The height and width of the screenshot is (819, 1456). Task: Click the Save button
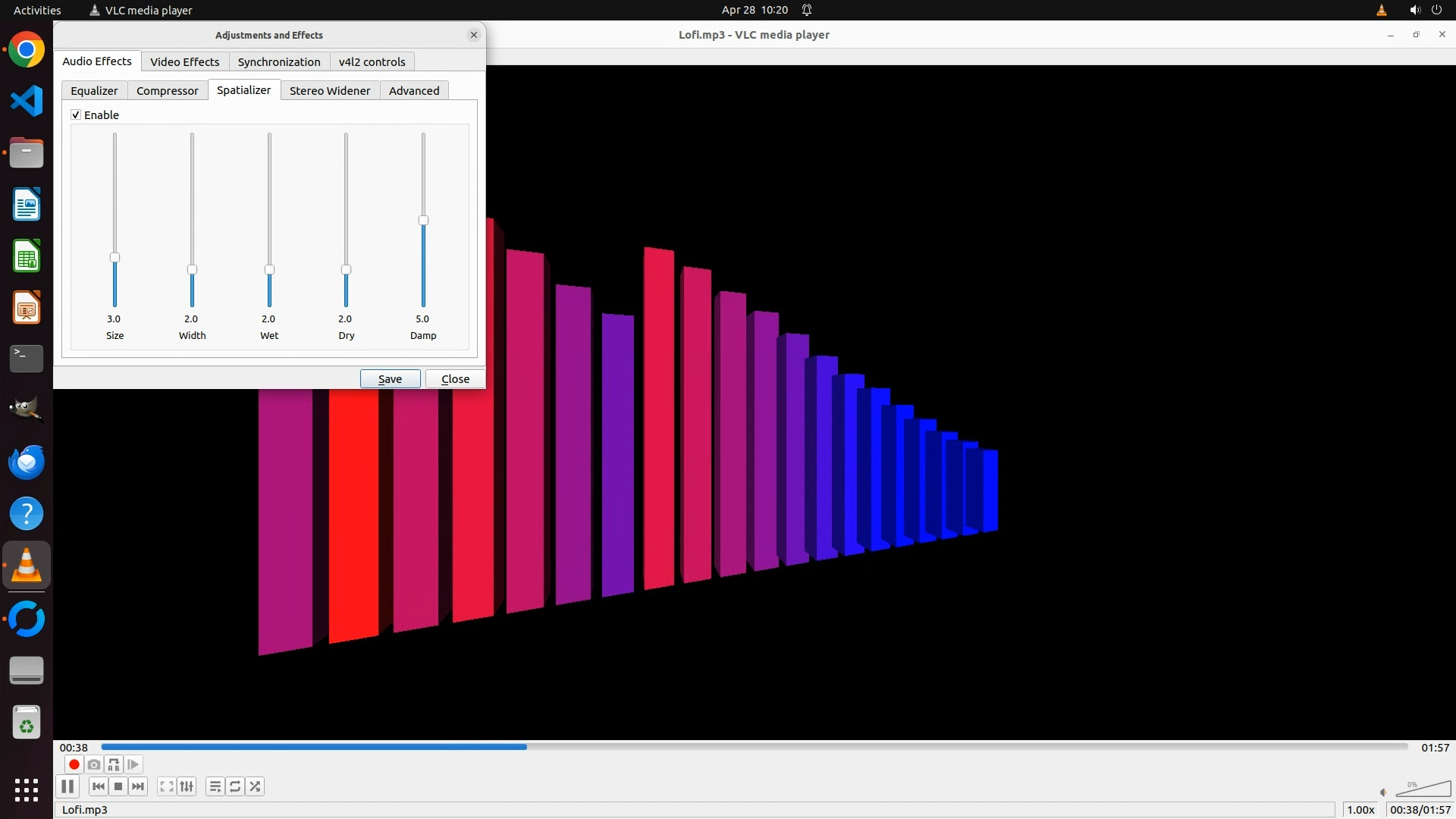point(390,378)
